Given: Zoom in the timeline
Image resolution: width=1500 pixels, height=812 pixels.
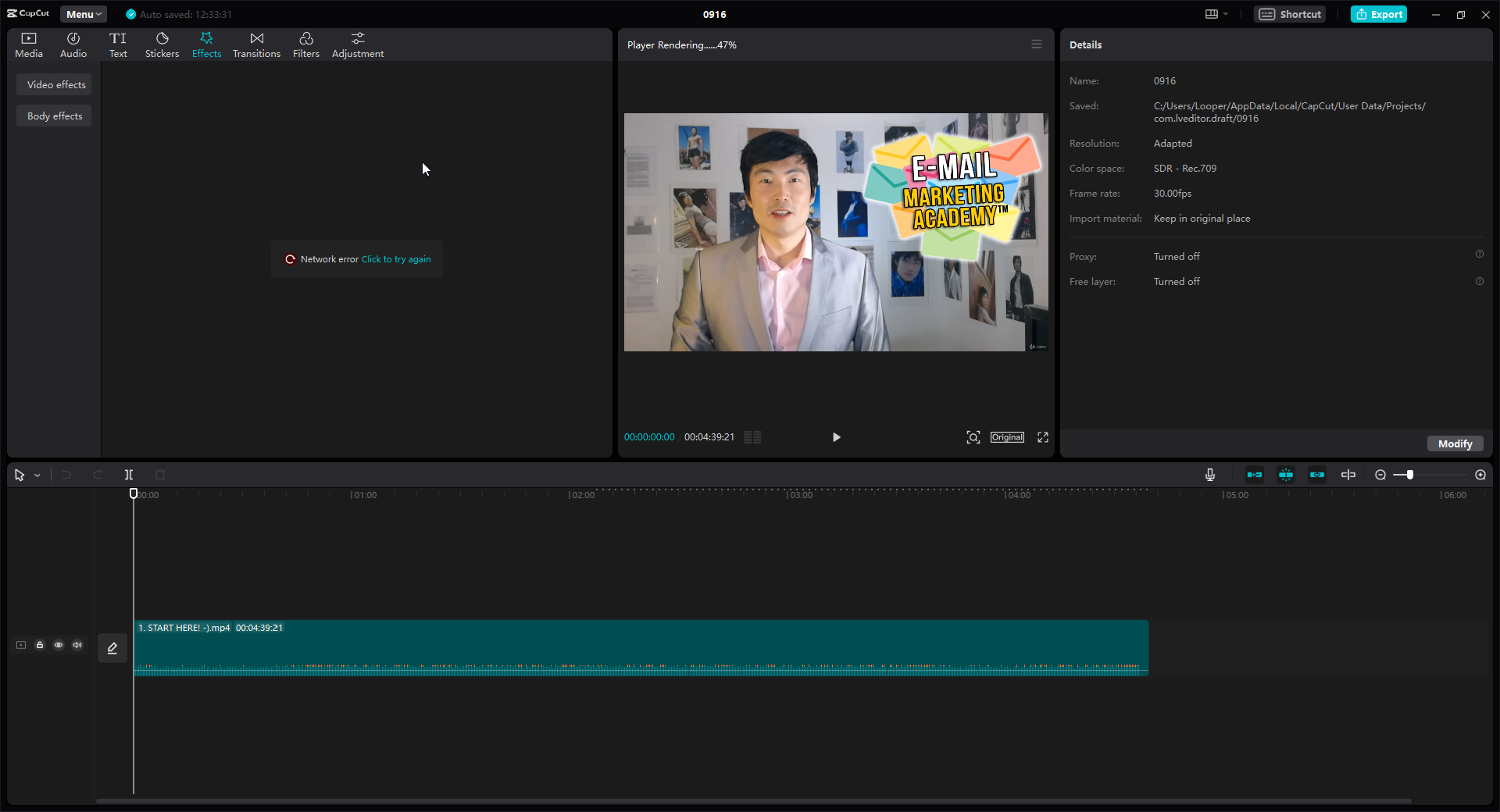Looking at the screenshot, I should click(x=1480, y=475).
